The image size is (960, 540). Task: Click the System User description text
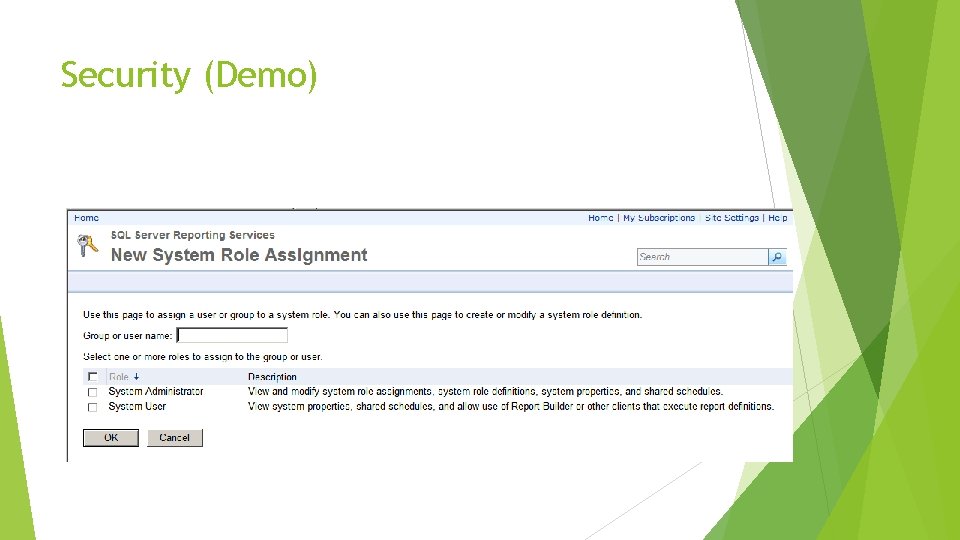tap(511, 407)
